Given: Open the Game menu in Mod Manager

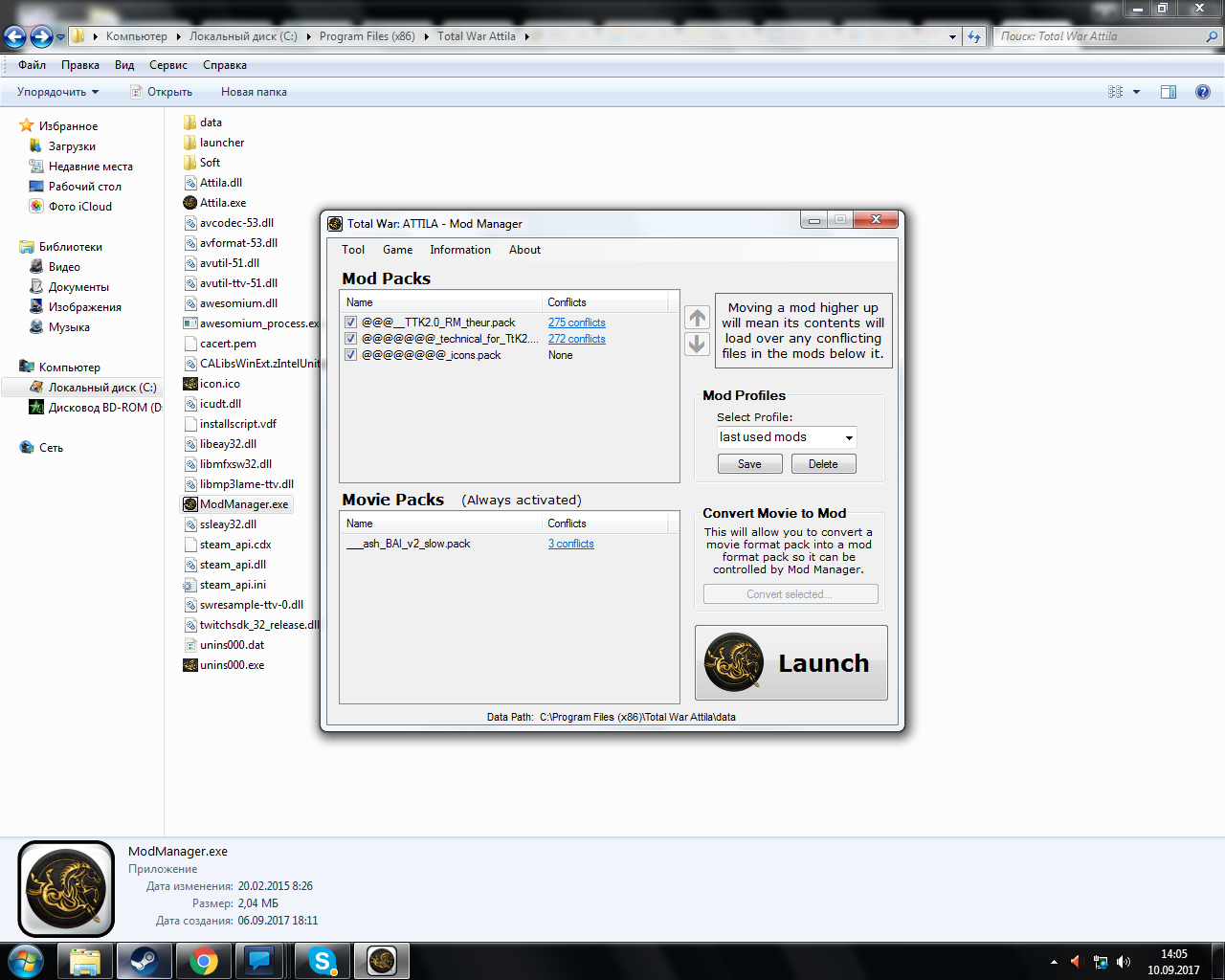Looking at the screenshot, I should point(398,250).
